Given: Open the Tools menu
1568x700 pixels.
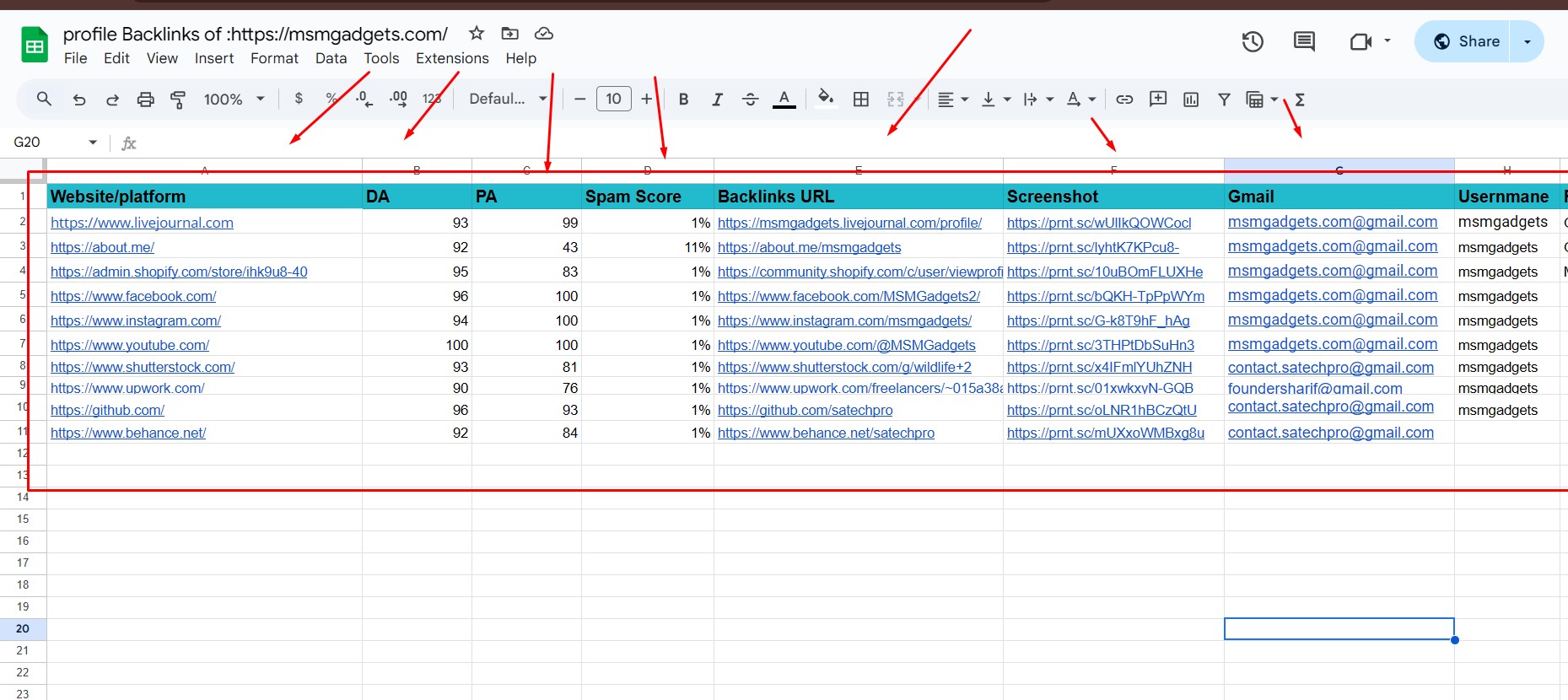Looking at the screenshot, I should tap(381, 58).
